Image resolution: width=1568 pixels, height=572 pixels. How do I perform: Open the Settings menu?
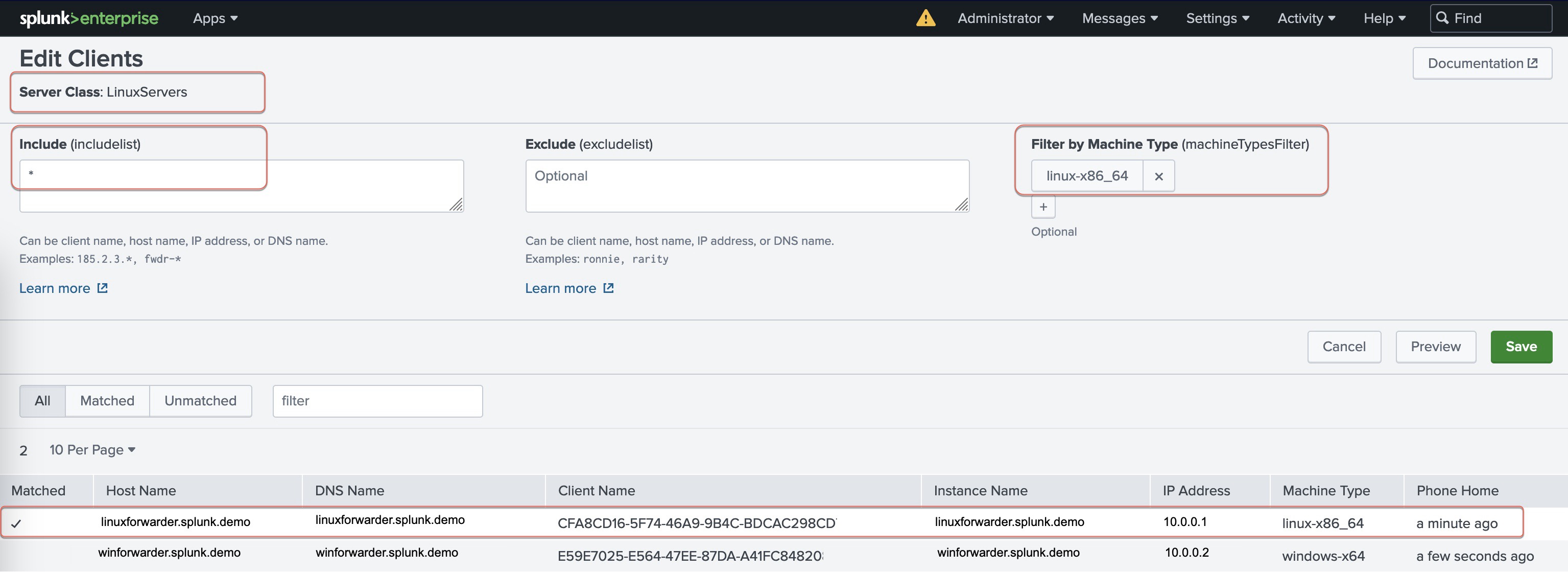coord(1218,18)
